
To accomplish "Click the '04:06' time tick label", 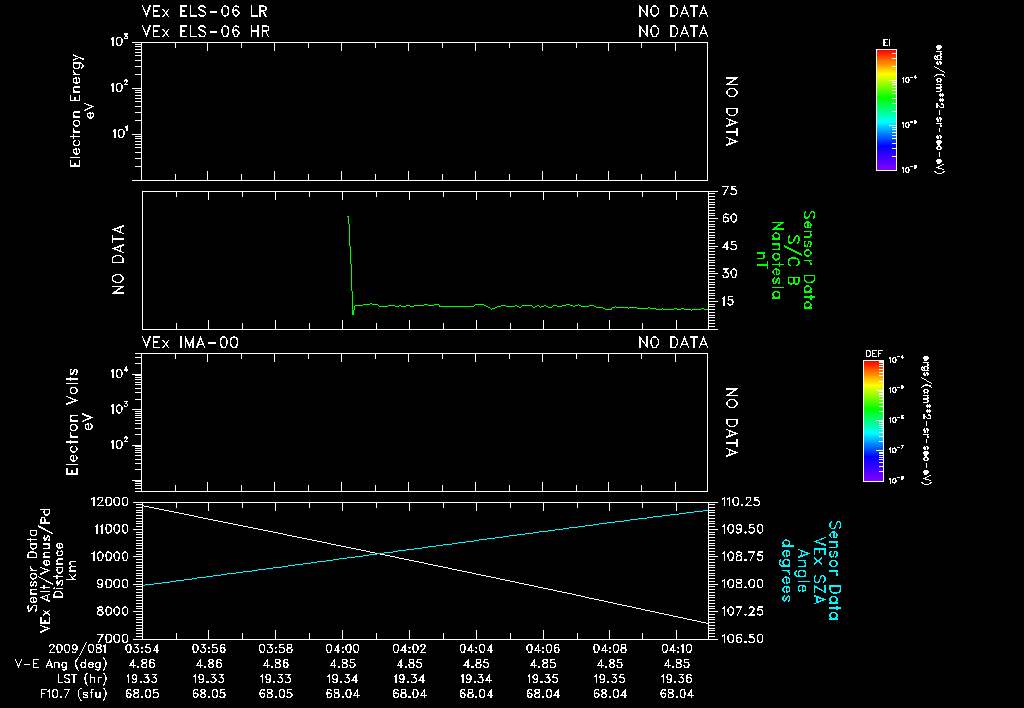I will pos(543,649).
